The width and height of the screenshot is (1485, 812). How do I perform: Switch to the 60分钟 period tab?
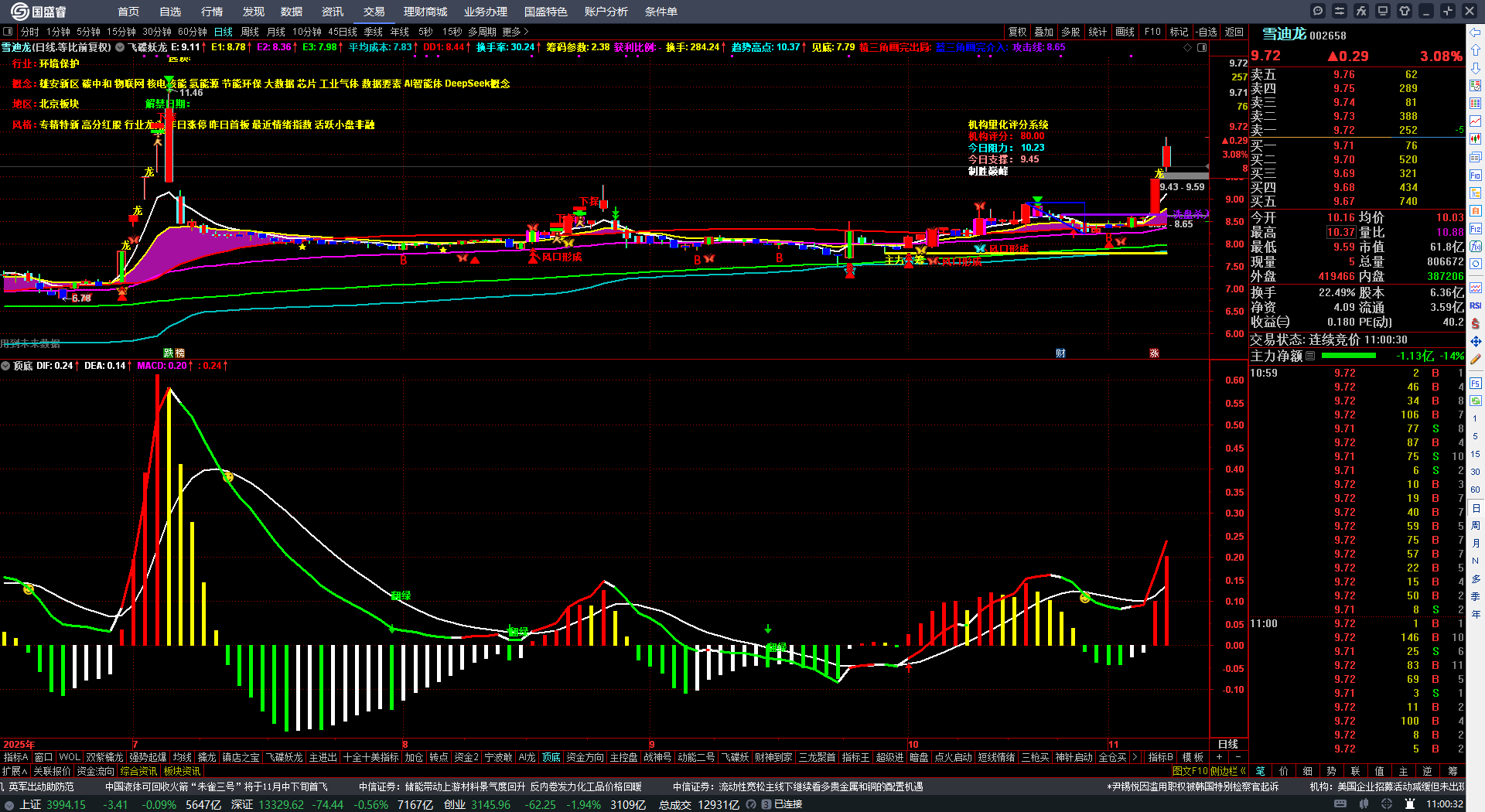(193, 32)
